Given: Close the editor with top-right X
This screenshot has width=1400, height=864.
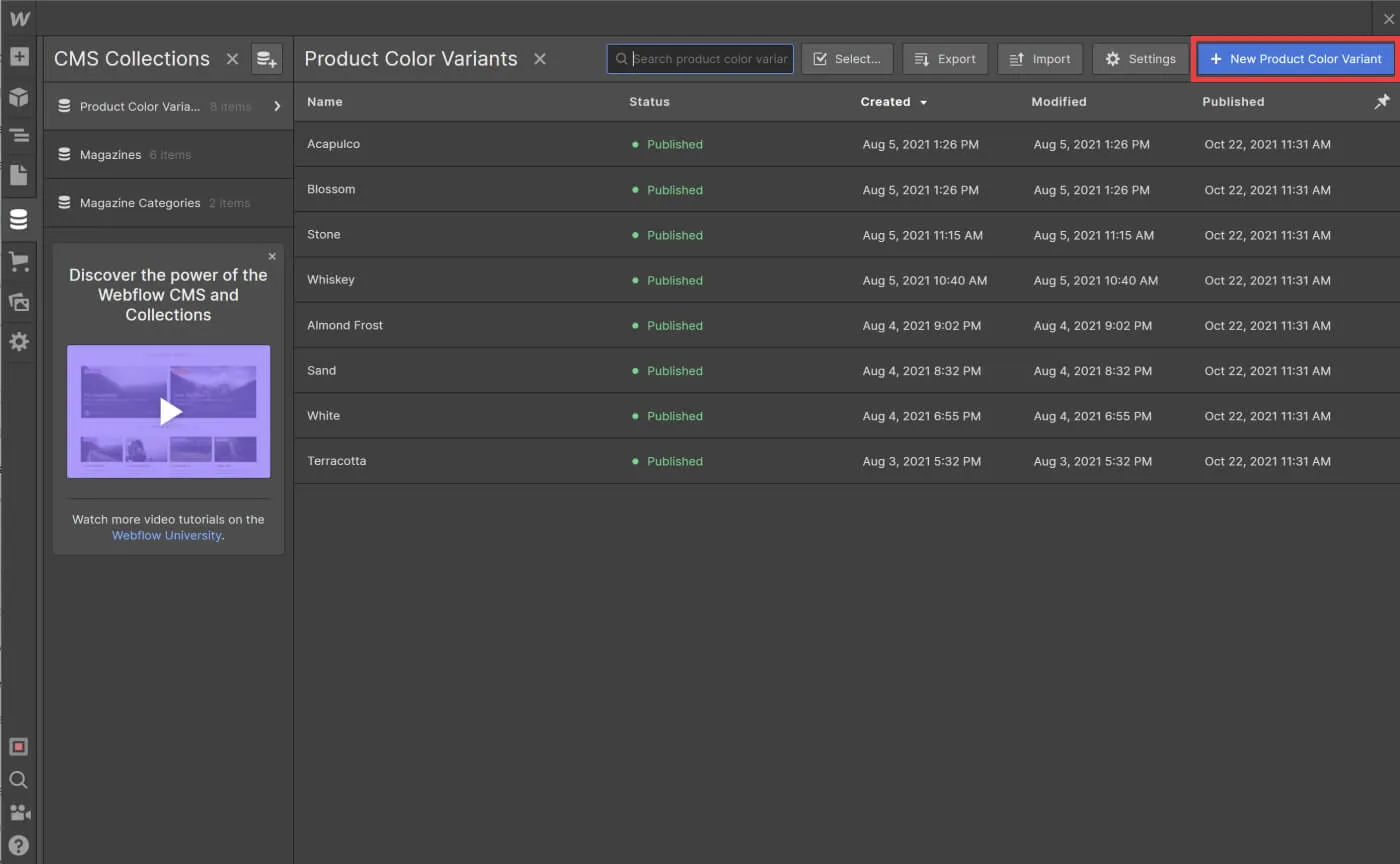Looking at the screenshot, I should pos(1388,19).
